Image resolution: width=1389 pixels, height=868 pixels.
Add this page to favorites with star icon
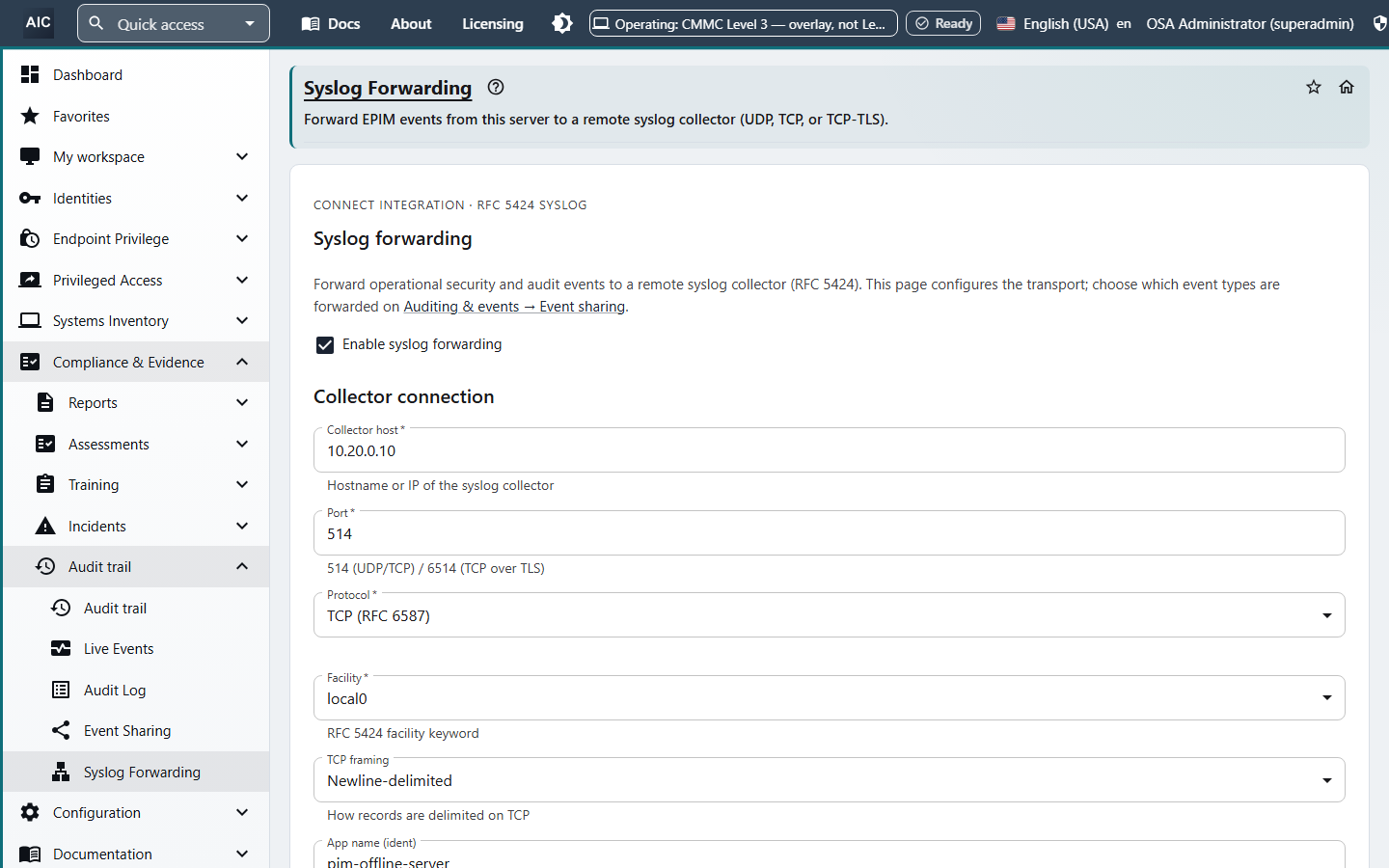point(1314,87)
